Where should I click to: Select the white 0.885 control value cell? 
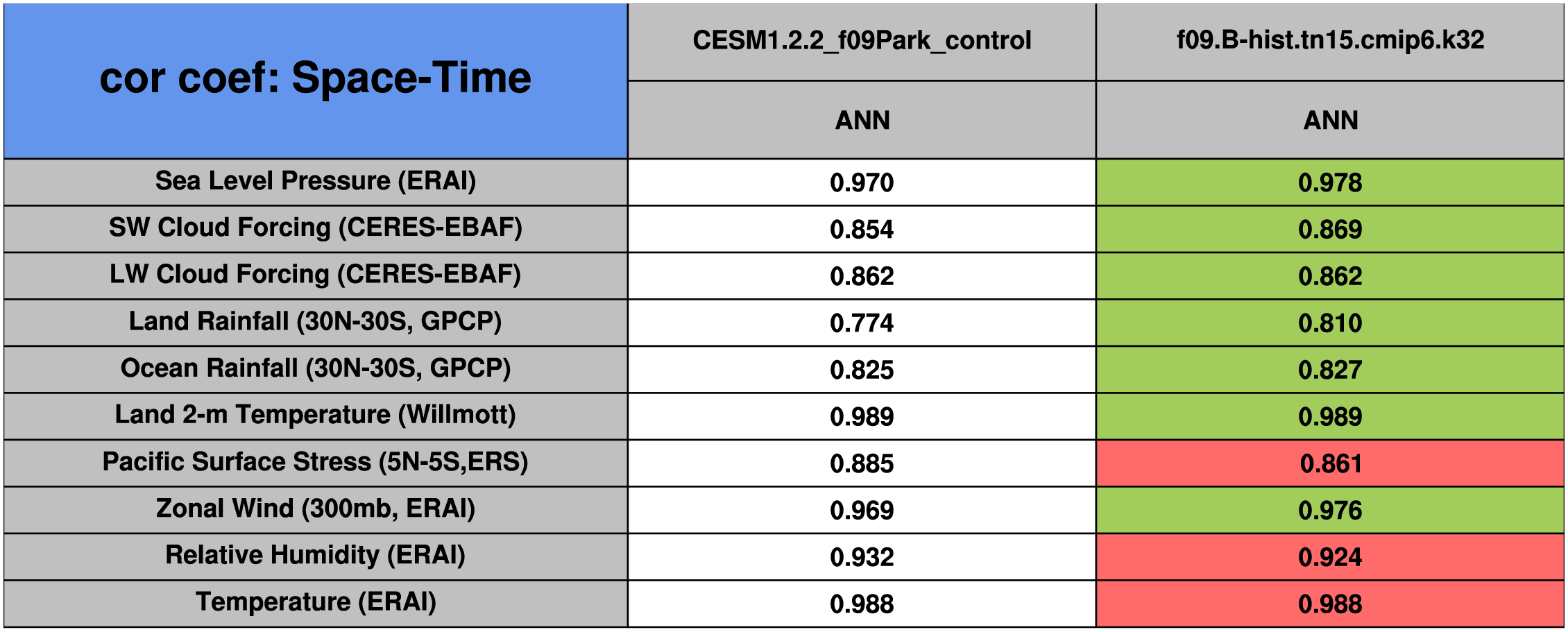pyautogui.click(x=862, y=463)
